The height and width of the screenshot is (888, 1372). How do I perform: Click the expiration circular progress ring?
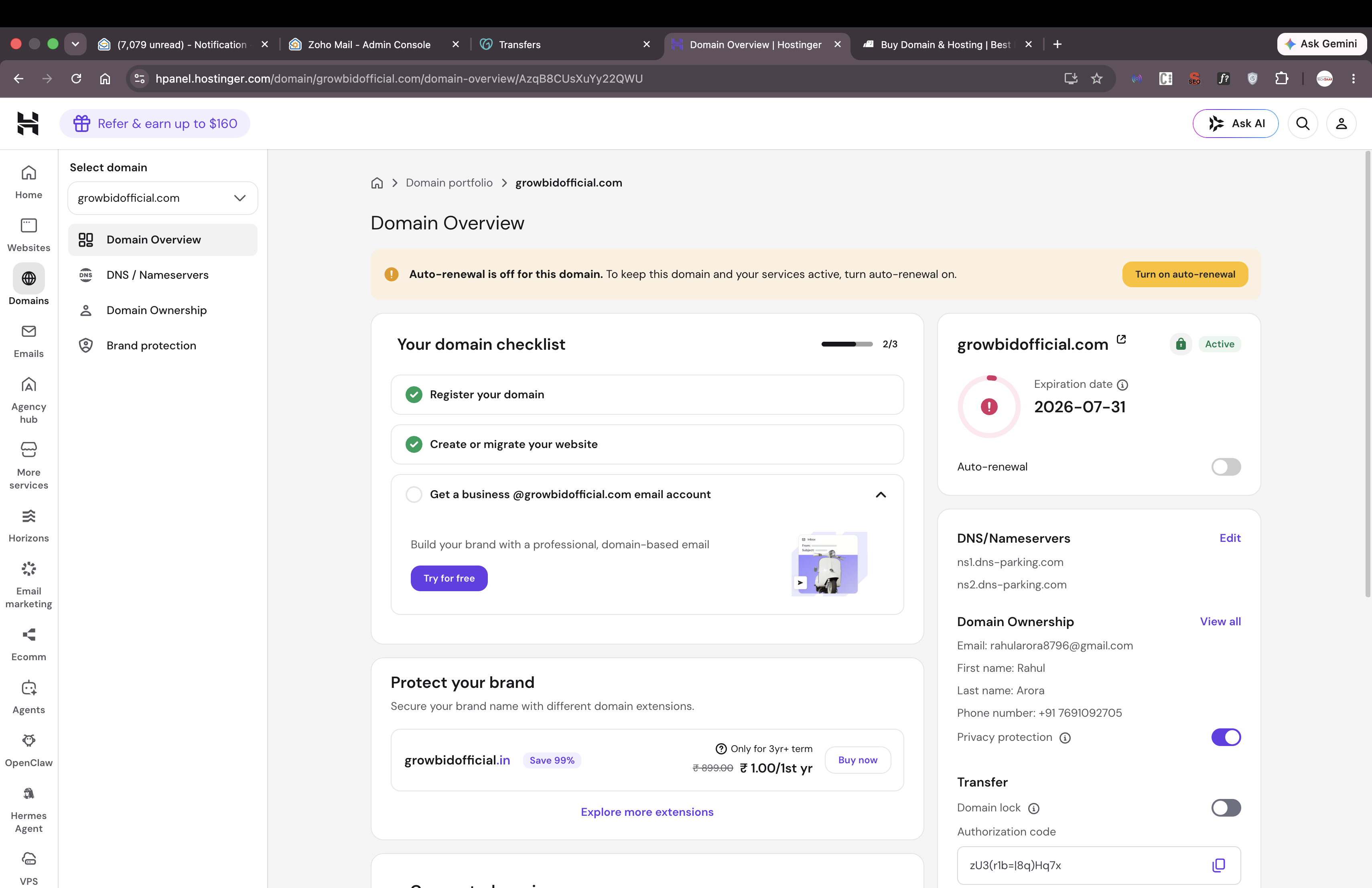click(x=988, y=407)
